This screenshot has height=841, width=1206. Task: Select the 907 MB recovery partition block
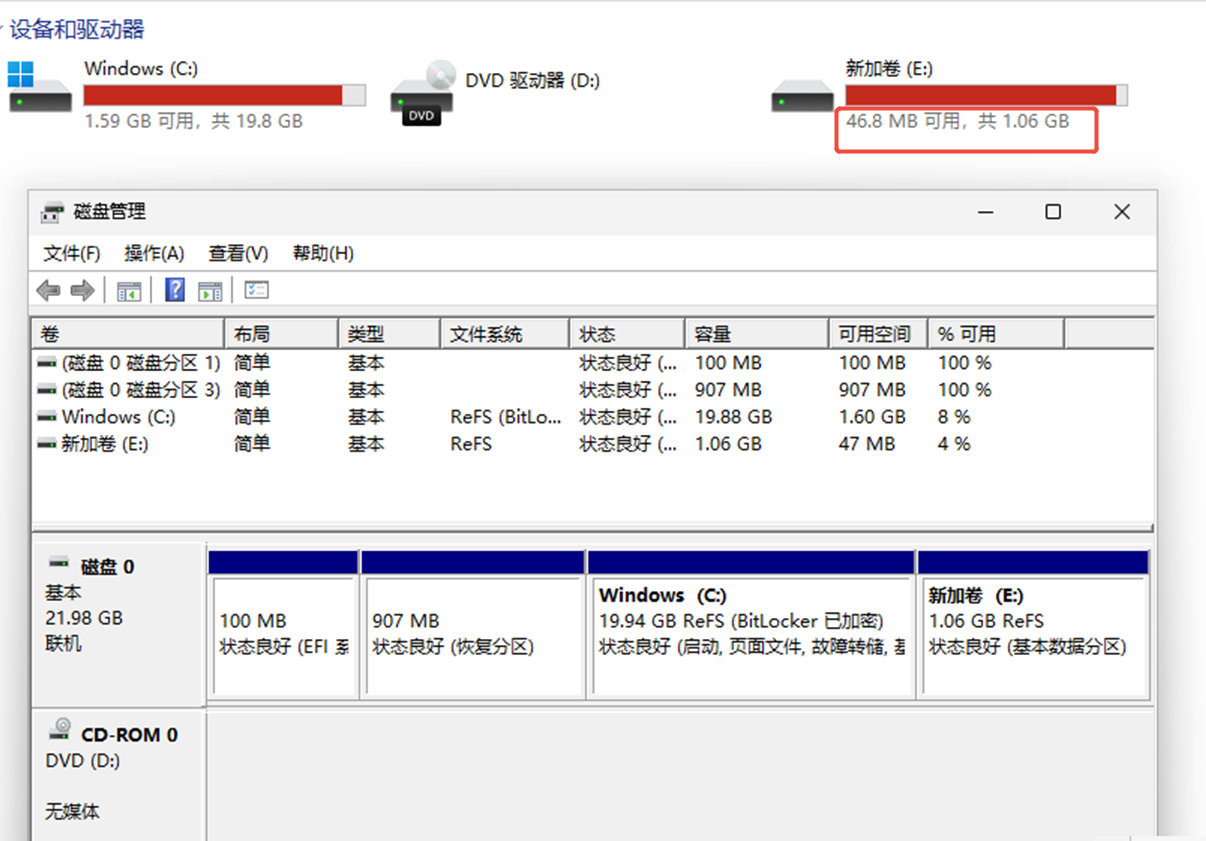coord(474,634)
